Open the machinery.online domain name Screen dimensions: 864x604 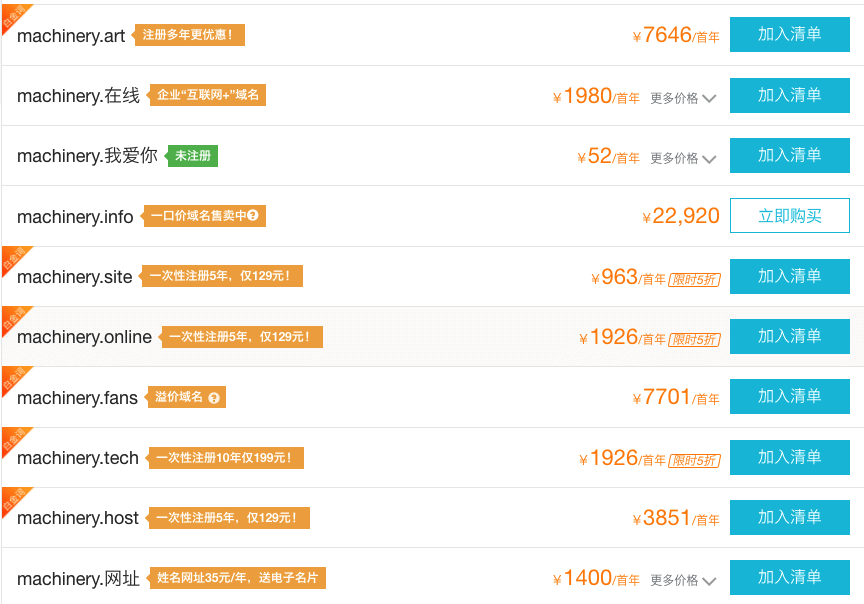tap(84, 337)
